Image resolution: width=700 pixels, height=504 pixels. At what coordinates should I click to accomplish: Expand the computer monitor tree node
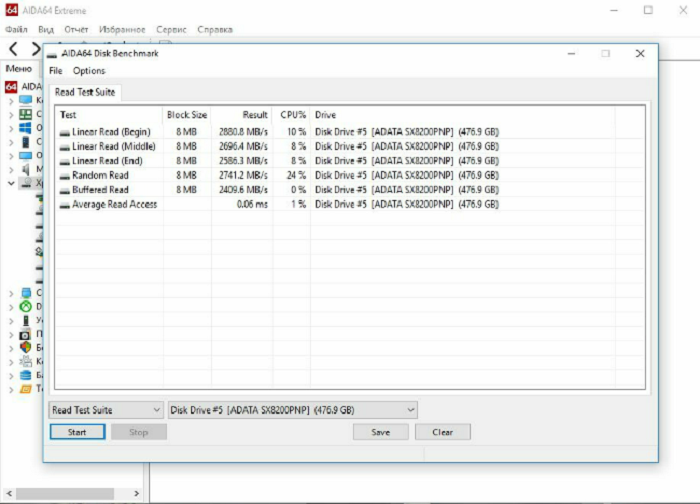pos(11,100)
